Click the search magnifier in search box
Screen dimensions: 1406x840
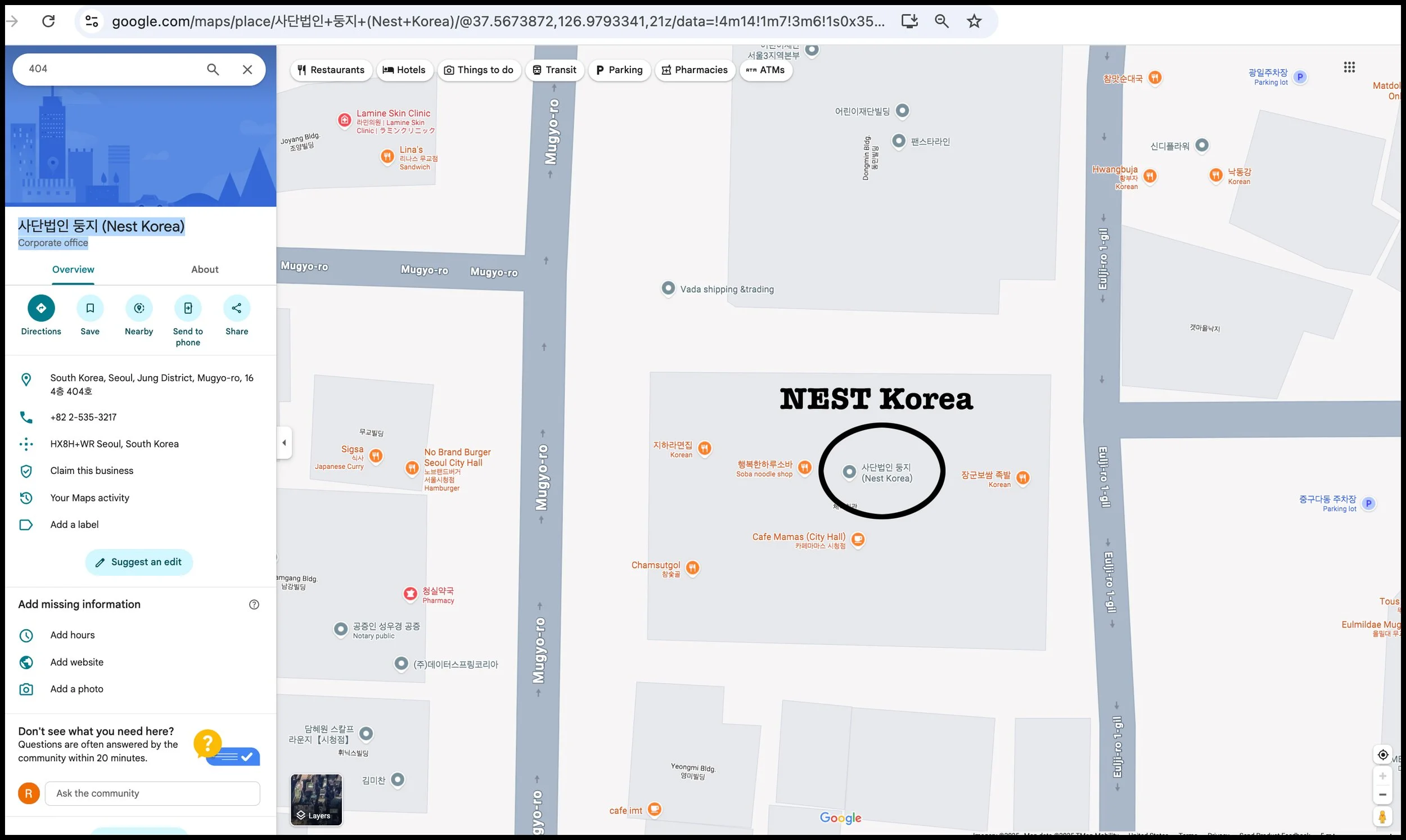point(213,70)
